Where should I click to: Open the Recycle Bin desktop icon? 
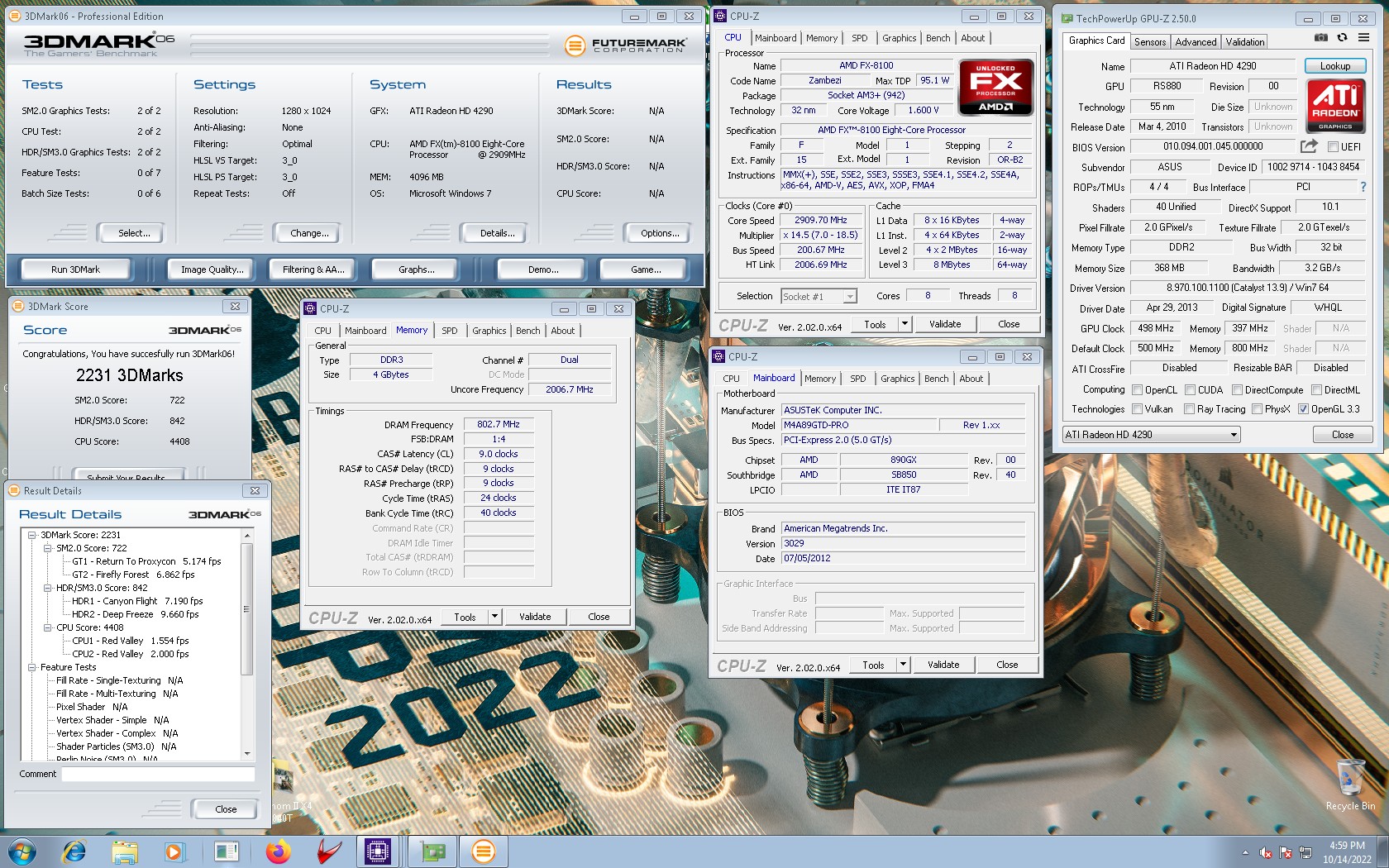point(1350,785)
